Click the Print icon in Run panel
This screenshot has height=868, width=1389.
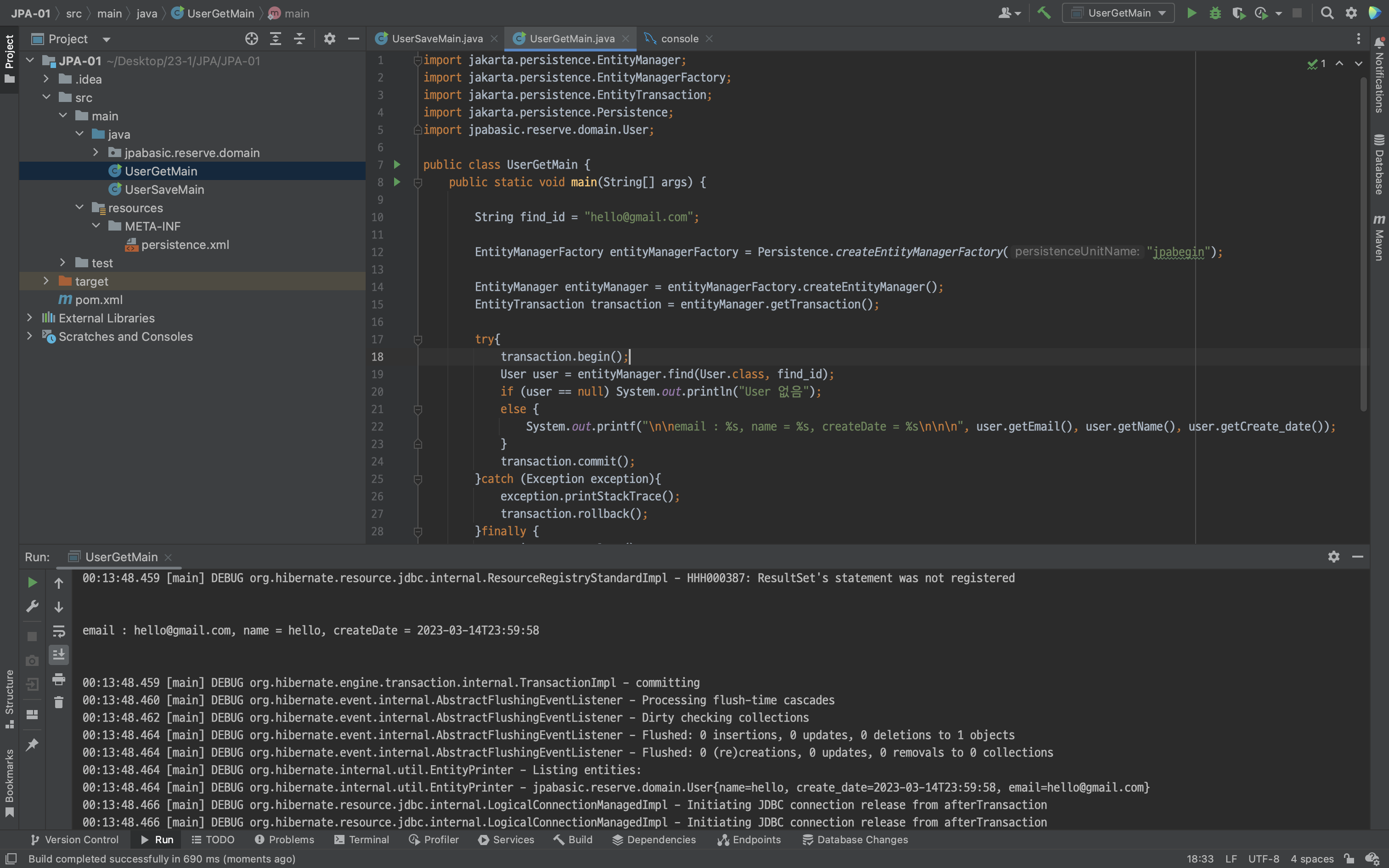[58, 679]
